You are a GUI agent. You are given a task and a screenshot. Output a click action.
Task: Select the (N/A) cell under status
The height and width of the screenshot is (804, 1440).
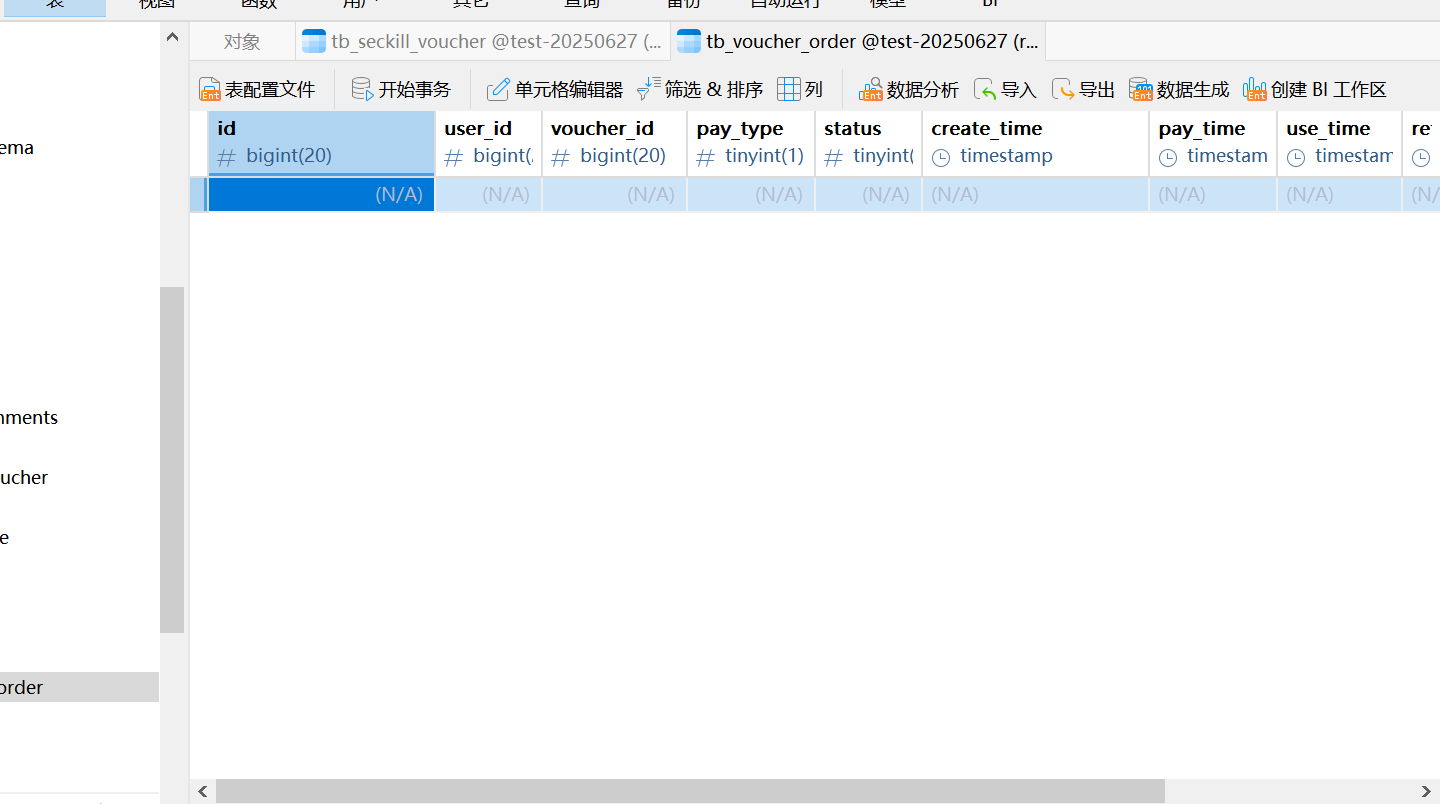tap(869, 194)
